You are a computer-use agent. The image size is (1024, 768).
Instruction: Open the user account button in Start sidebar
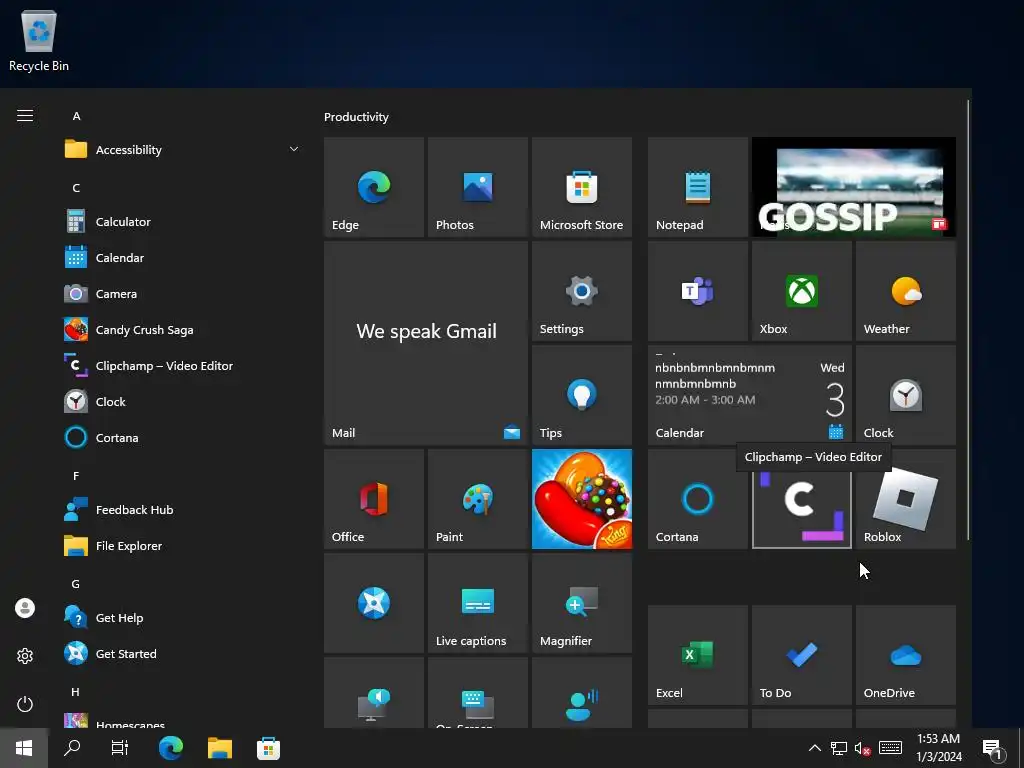pyautogui.click(x=25, y=608)
